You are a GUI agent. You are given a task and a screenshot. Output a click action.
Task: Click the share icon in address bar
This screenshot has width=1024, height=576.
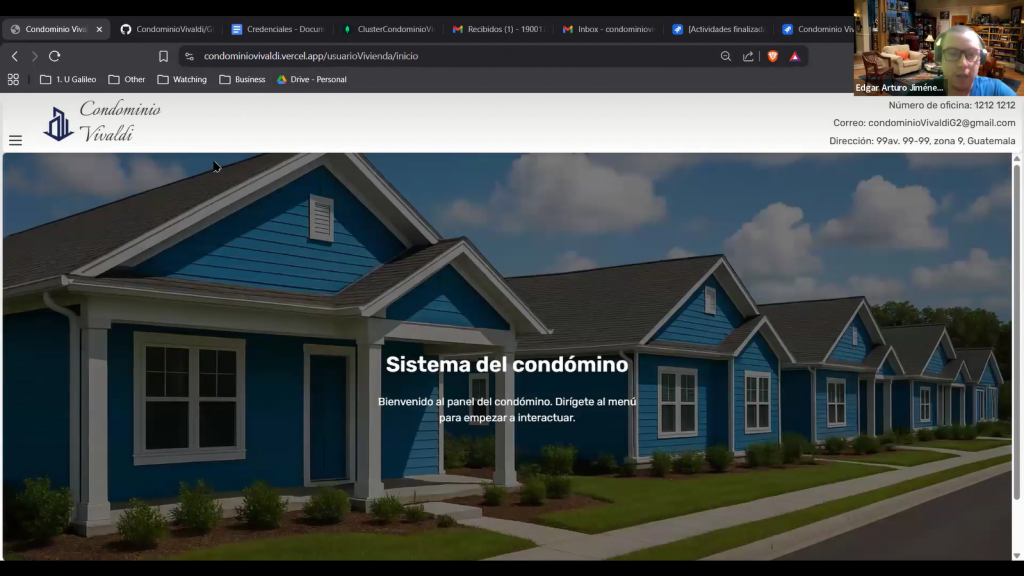(x=748, y=57)
